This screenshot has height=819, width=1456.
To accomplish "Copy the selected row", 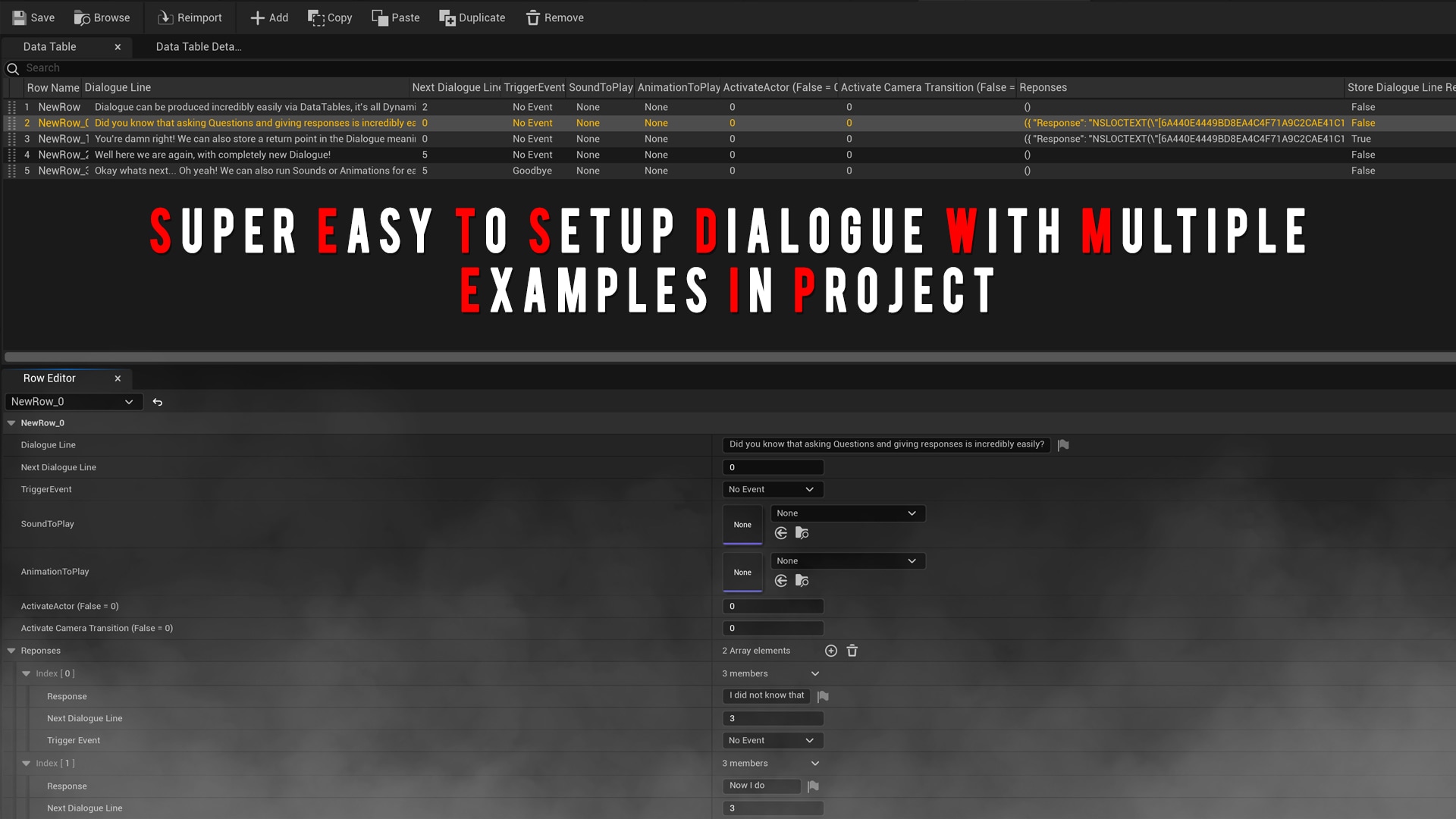I will [x=329, y=17].
